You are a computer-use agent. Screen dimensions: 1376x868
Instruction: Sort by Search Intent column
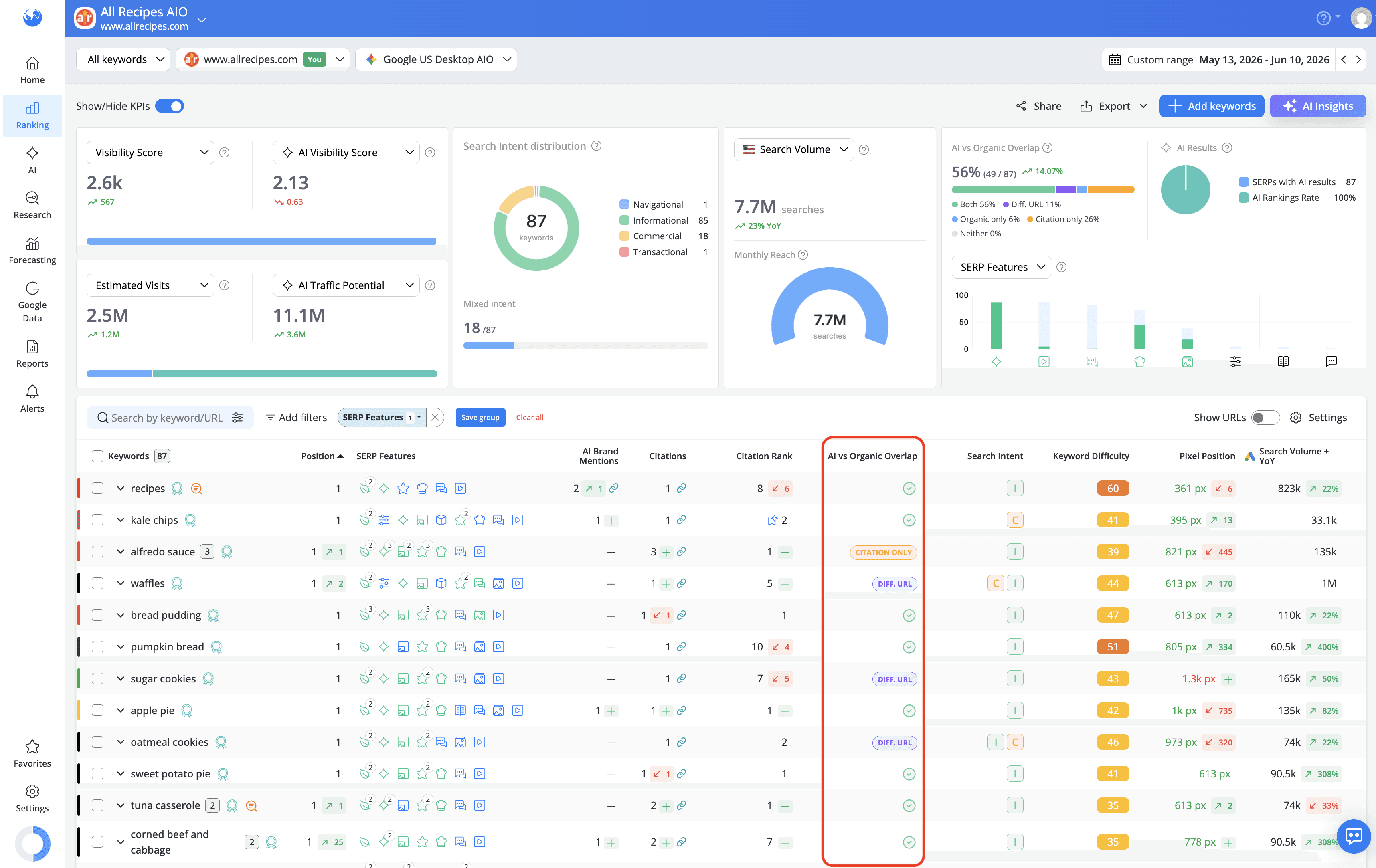[x=995, y=456]
